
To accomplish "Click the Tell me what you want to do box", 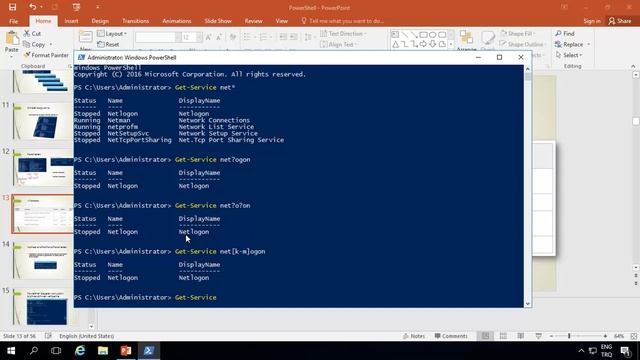I will (x=343, y=21).
